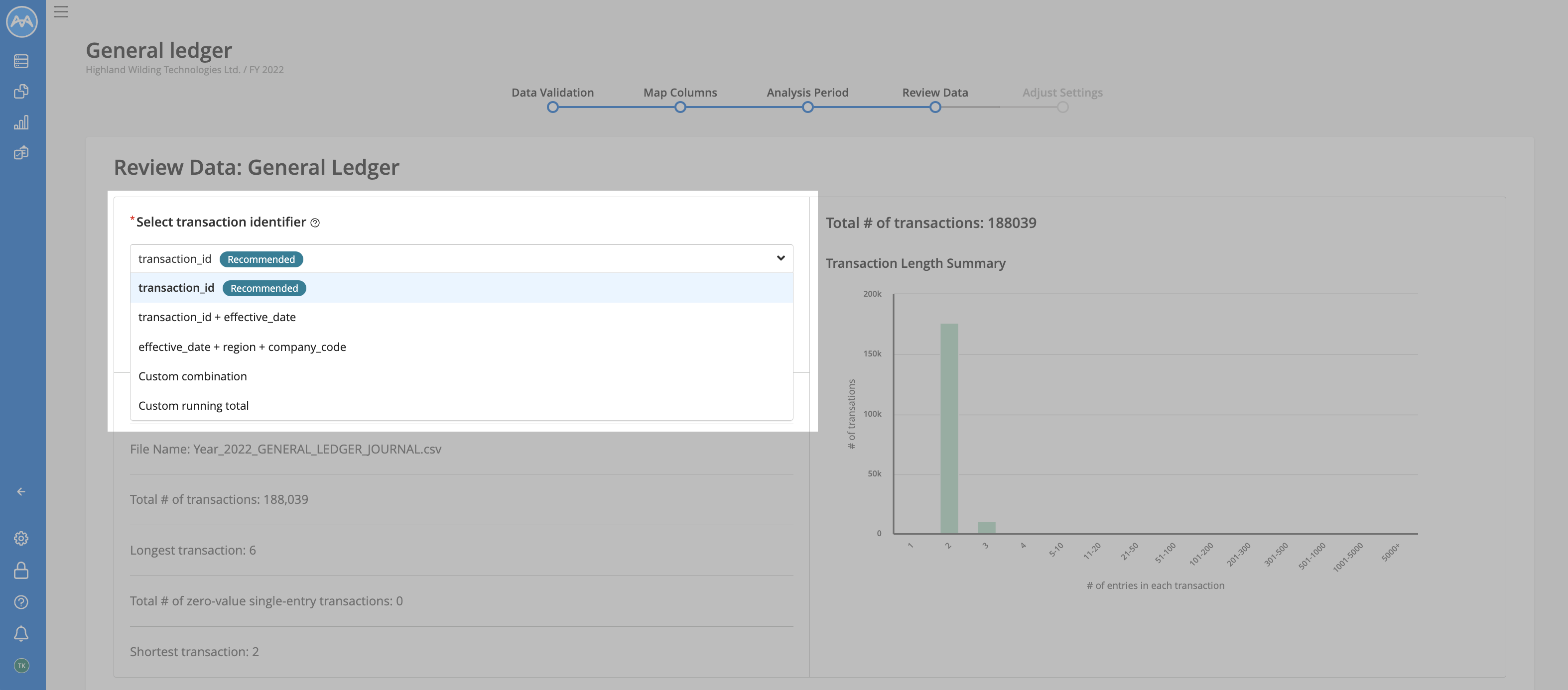Click the MindBridge logo icon

pyautogui.click(x=22, y=22)
